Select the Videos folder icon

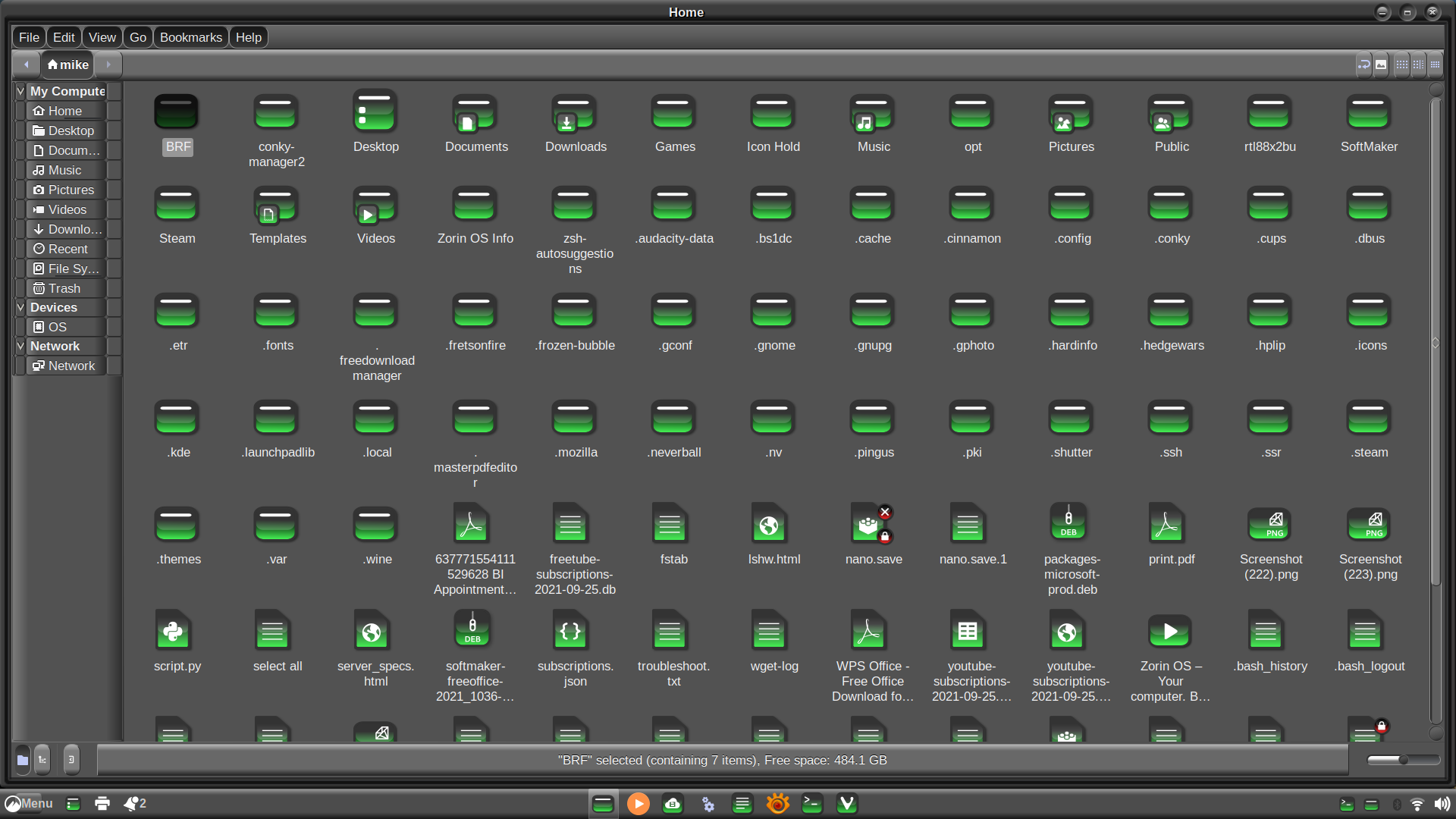[375, 204]
